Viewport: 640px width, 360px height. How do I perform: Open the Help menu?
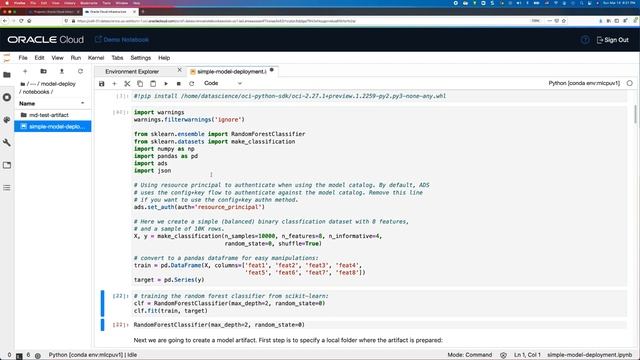(x=164, y=58)
